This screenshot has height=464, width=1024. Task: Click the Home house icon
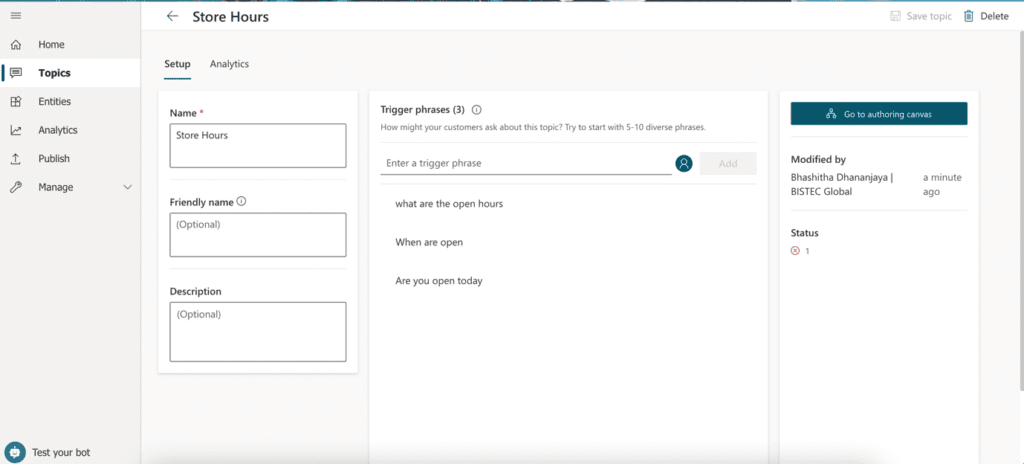click(x=16, y=44)
